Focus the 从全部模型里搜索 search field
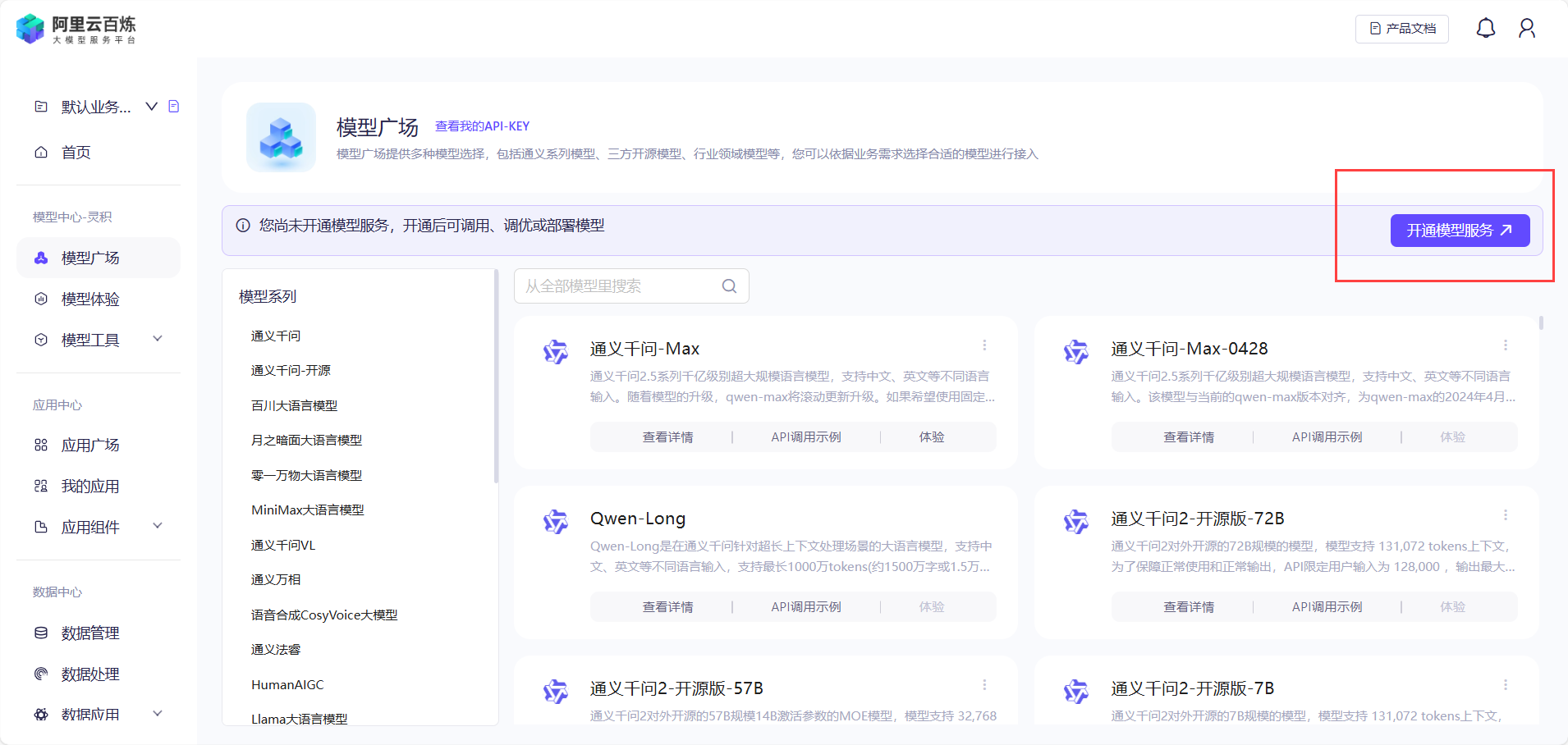The image size is (1568, 745). [631, 286]
